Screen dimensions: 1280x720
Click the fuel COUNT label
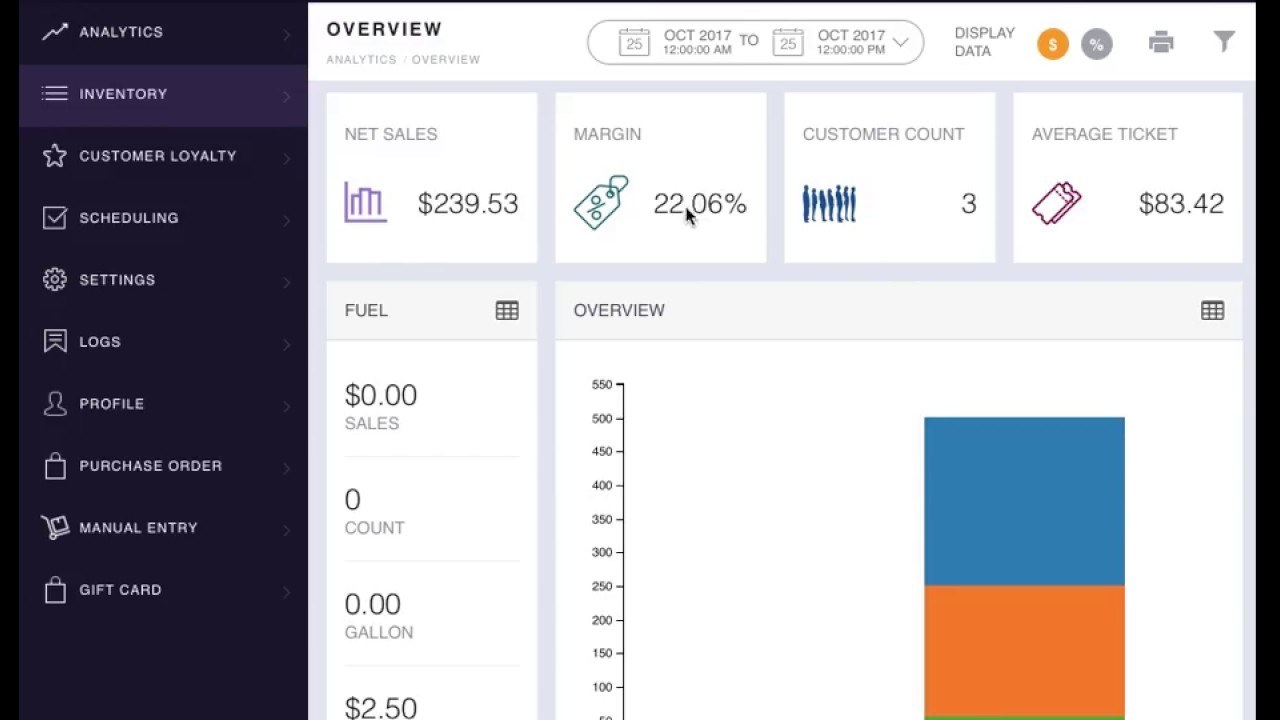374,528
